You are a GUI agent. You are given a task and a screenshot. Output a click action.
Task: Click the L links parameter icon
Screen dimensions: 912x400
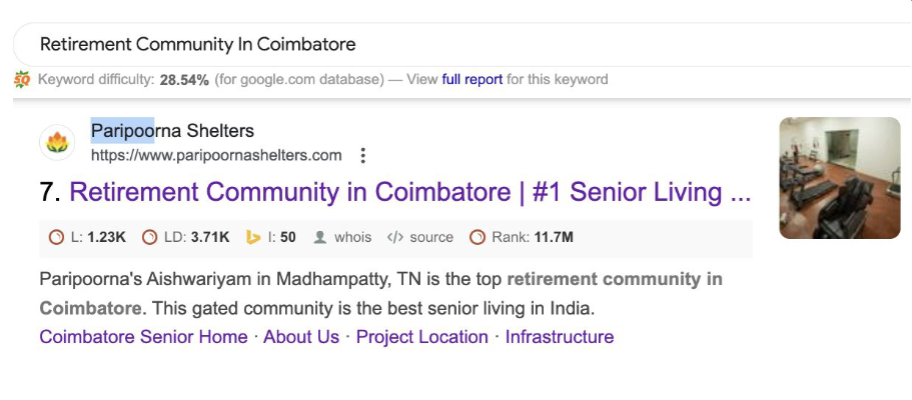56,237
